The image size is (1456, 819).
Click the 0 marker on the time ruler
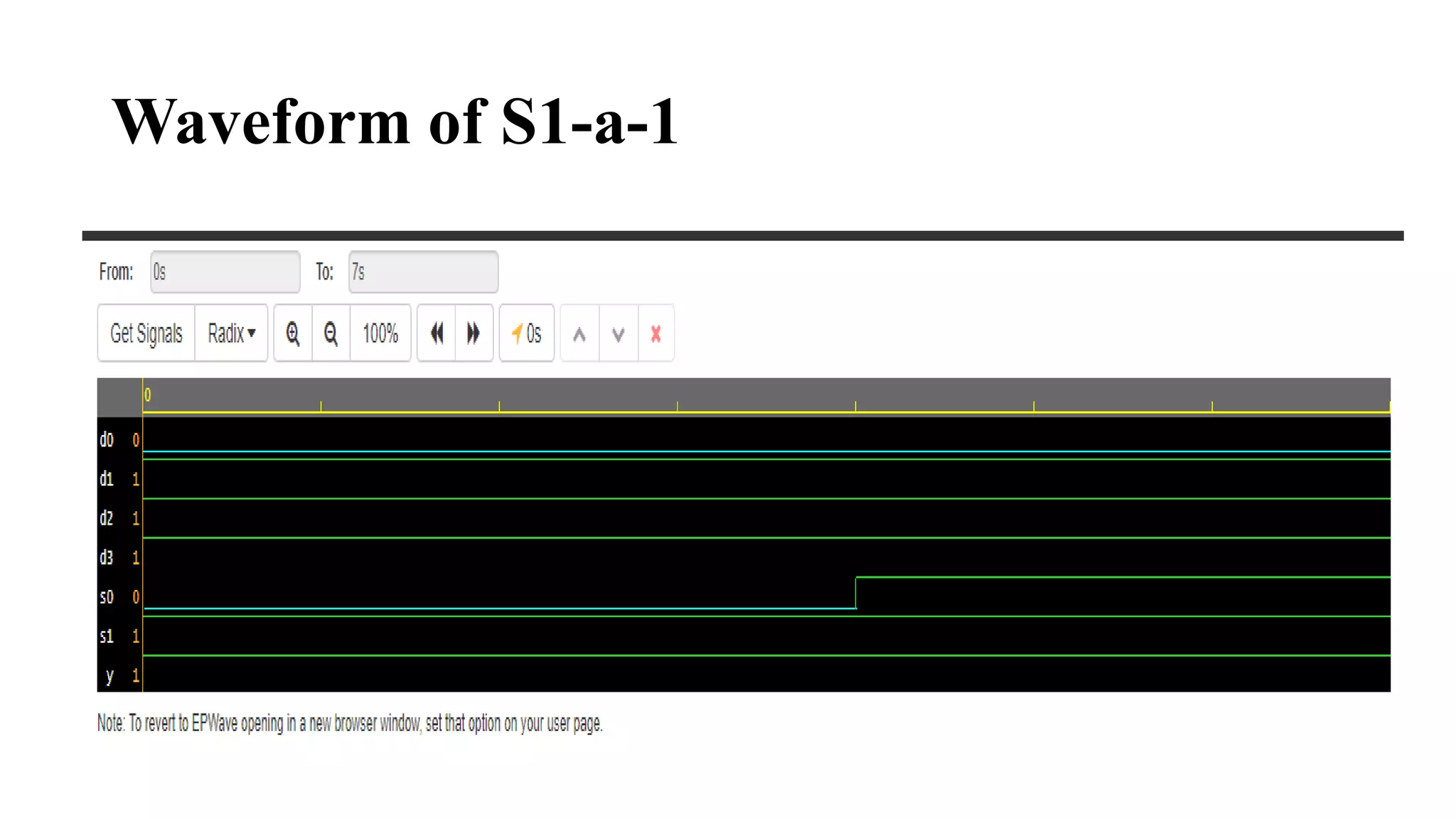147,395
